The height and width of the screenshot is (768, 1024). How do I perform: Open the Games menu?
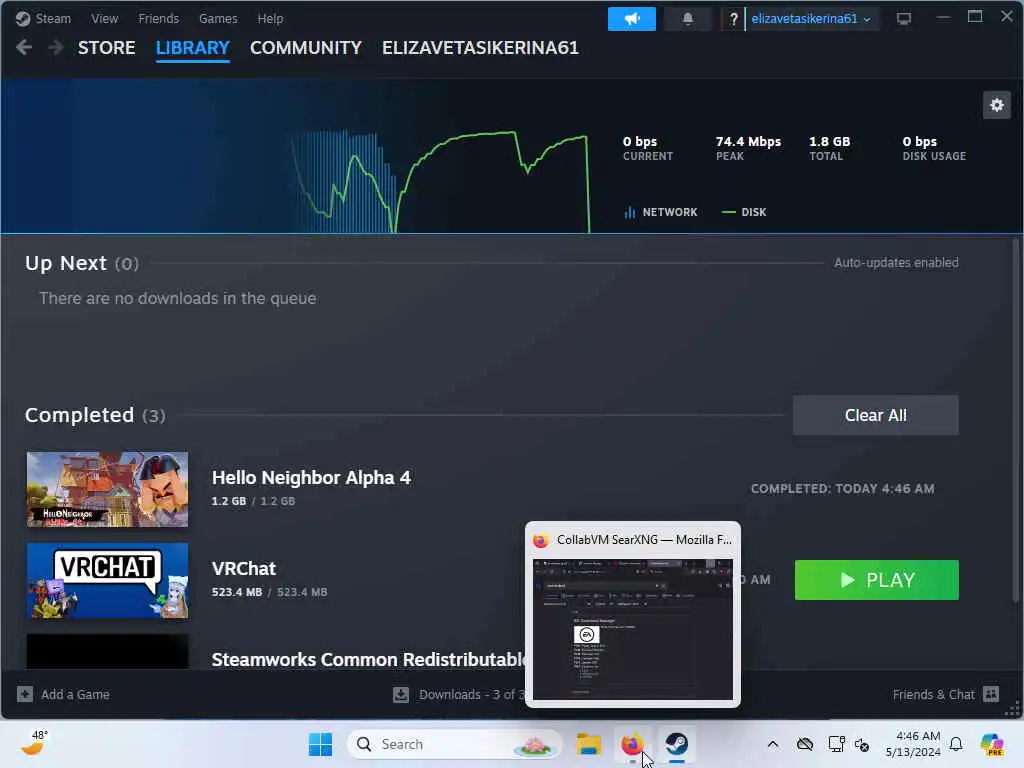tap(218, 18)
